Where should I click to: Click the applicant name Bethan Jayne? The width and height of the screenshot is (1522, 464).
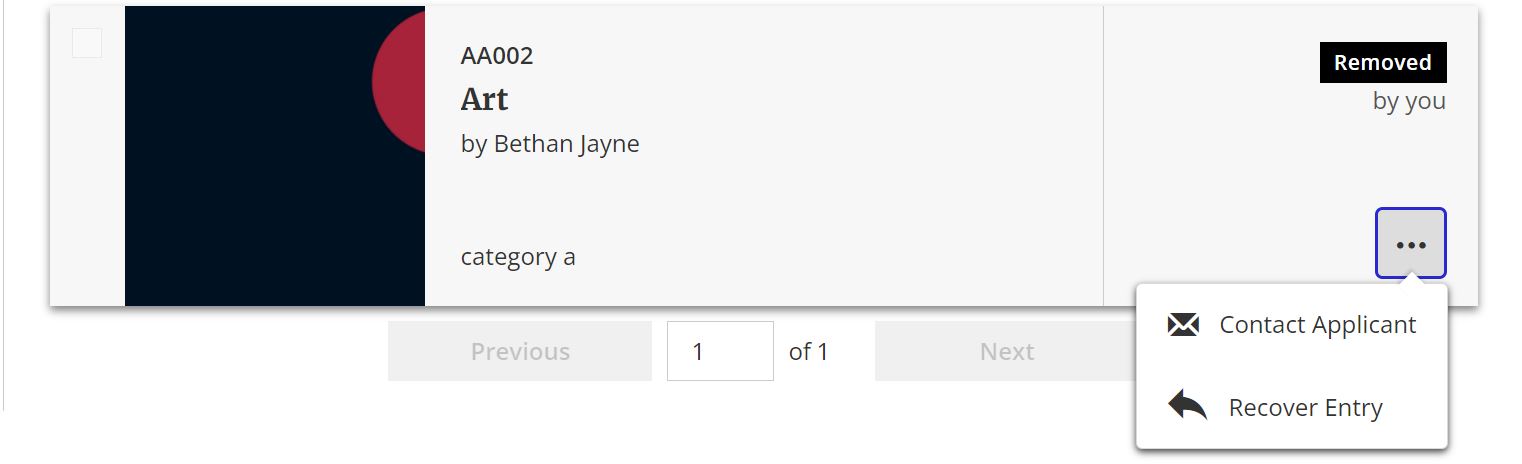coord(567,144)
